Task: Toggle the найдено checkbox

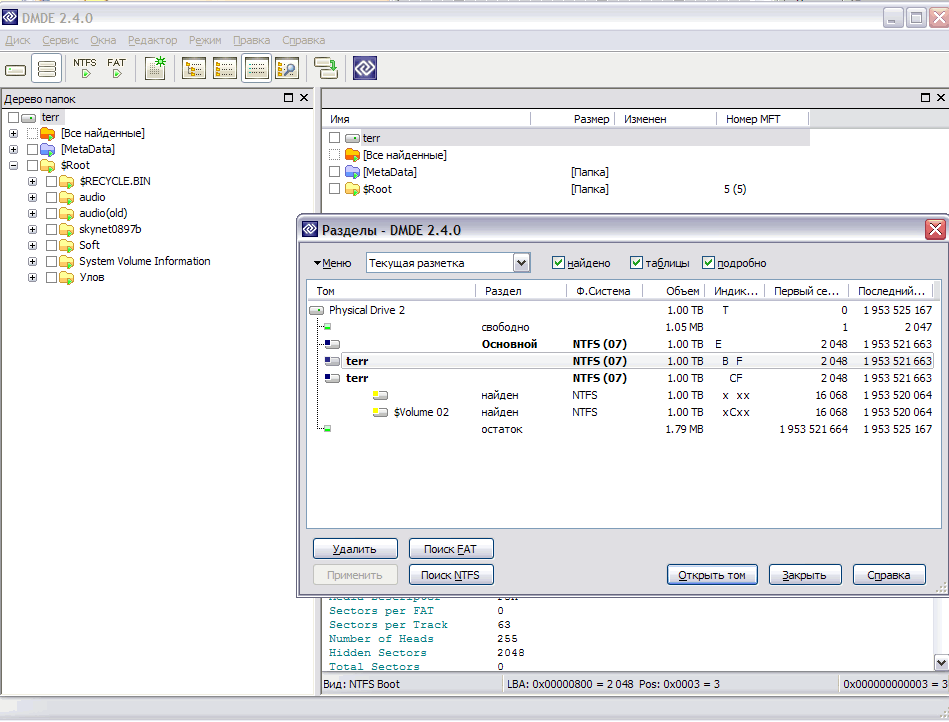Action: click(558, 263)
